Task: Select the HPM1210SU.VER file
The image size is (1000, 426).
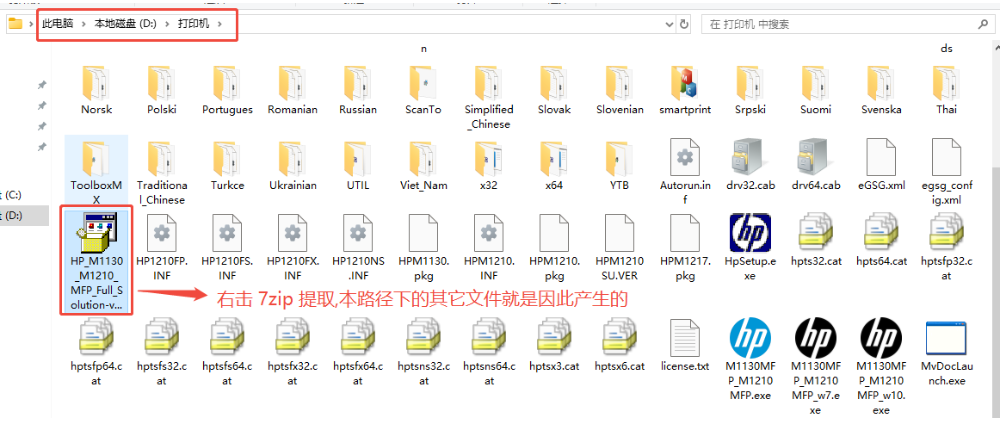Action: tap(619, 248)
